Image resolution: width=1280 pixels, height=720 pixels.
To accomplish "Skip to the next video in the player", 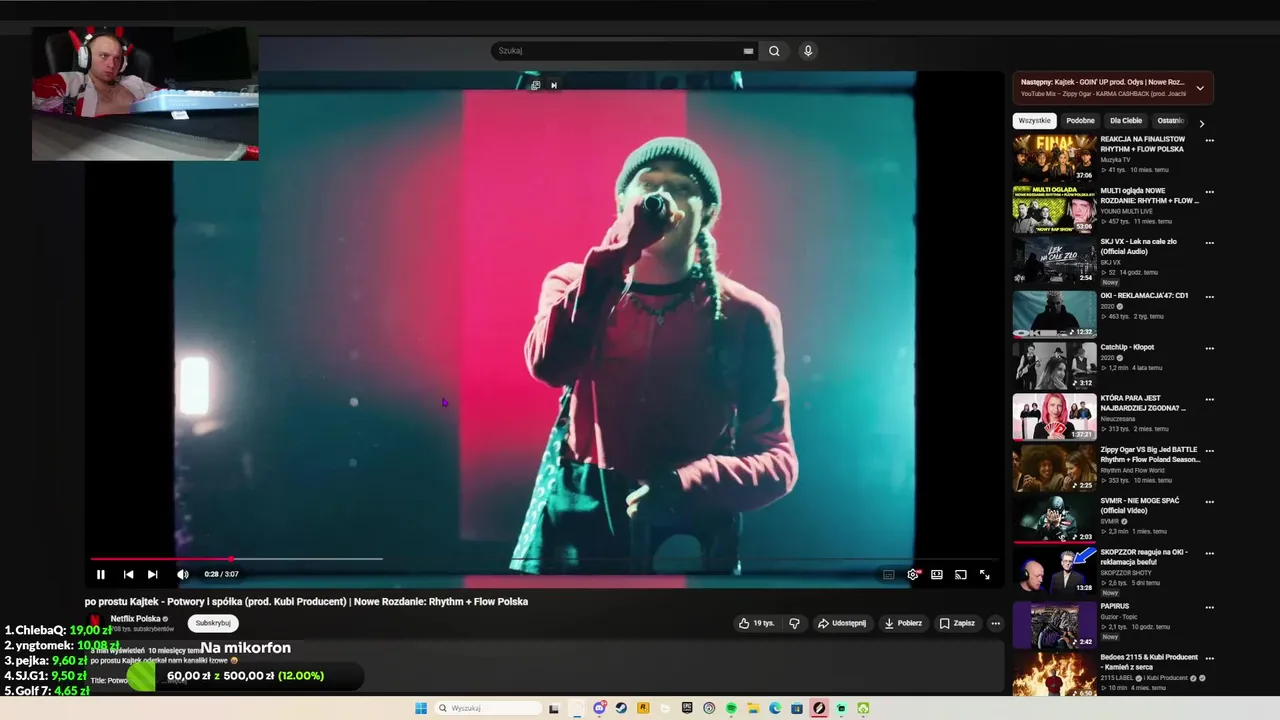I will (152, 574).
